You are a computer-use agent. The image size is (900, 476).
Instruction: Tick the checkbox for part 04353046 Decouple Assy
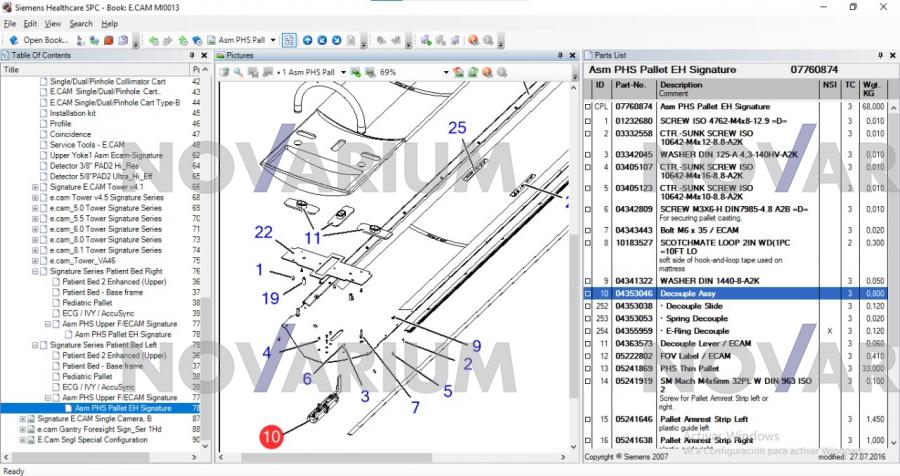coord(589,294)
